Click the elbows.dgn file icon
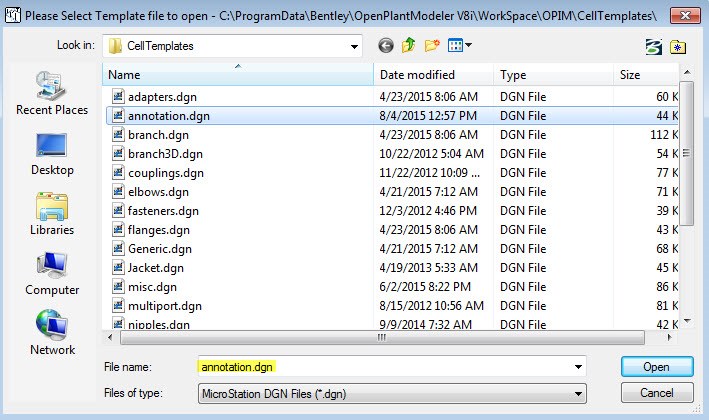This screenshot has height=420, width=709. click(118, 191)
